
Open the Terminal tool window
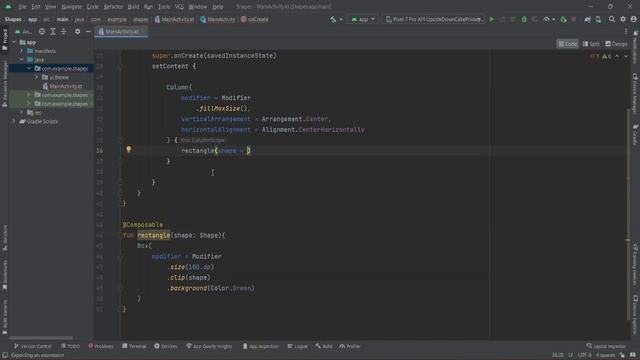click(x=134, y=346)
